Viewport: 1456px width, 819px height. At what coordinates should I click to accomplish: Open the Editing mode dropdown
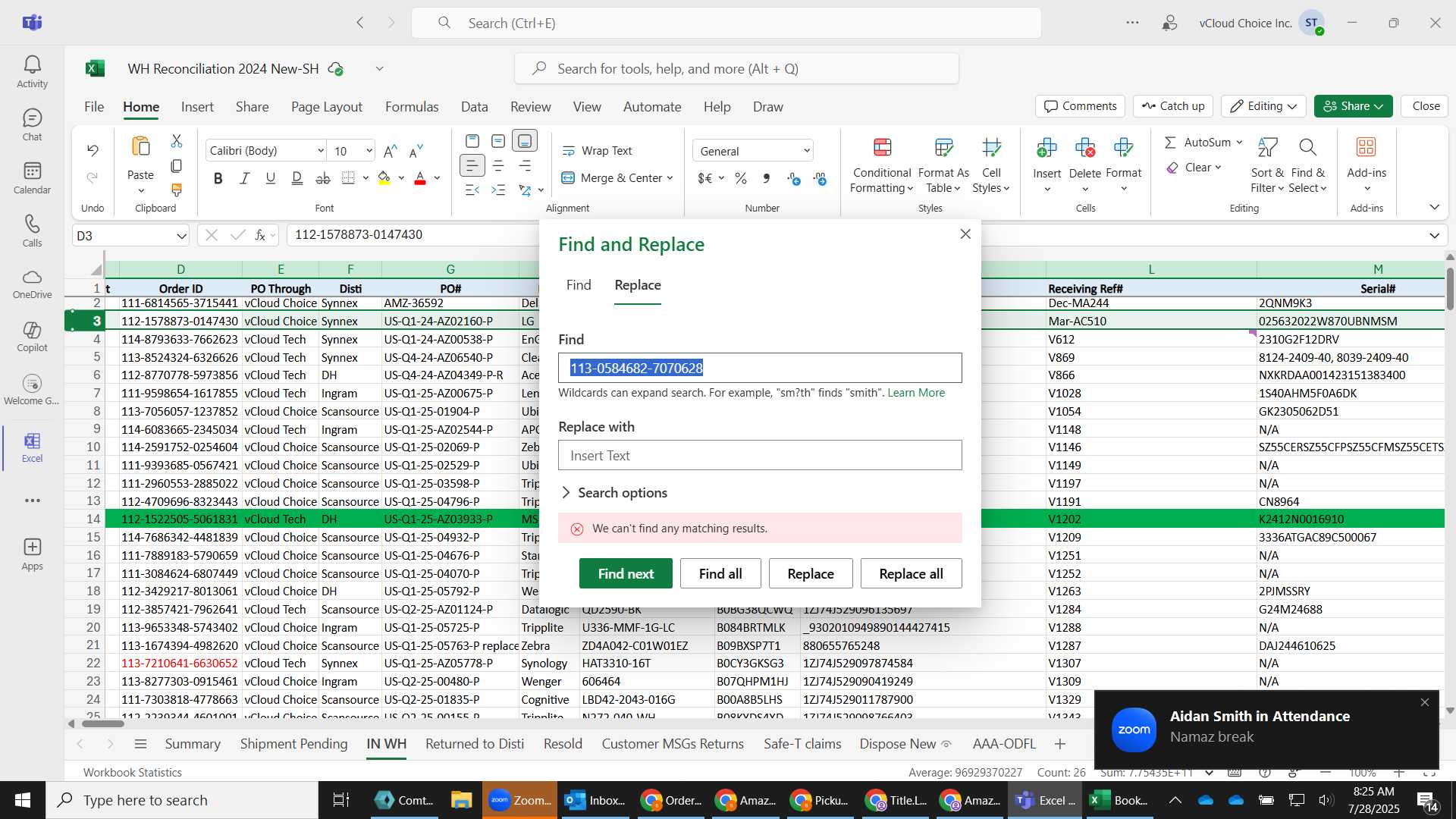(1263, 106)
